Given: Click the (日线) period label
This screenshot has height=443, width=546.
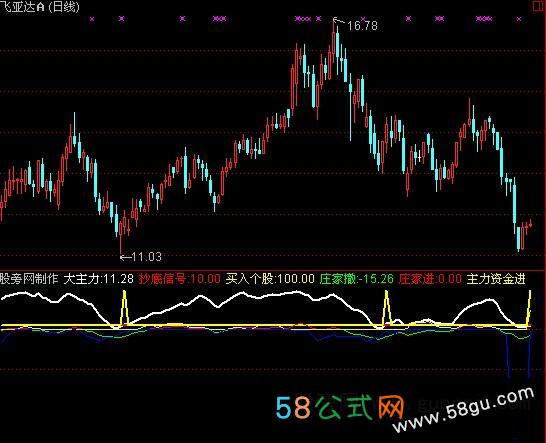Looking at the screenshot, I should (x=63, y=7).
